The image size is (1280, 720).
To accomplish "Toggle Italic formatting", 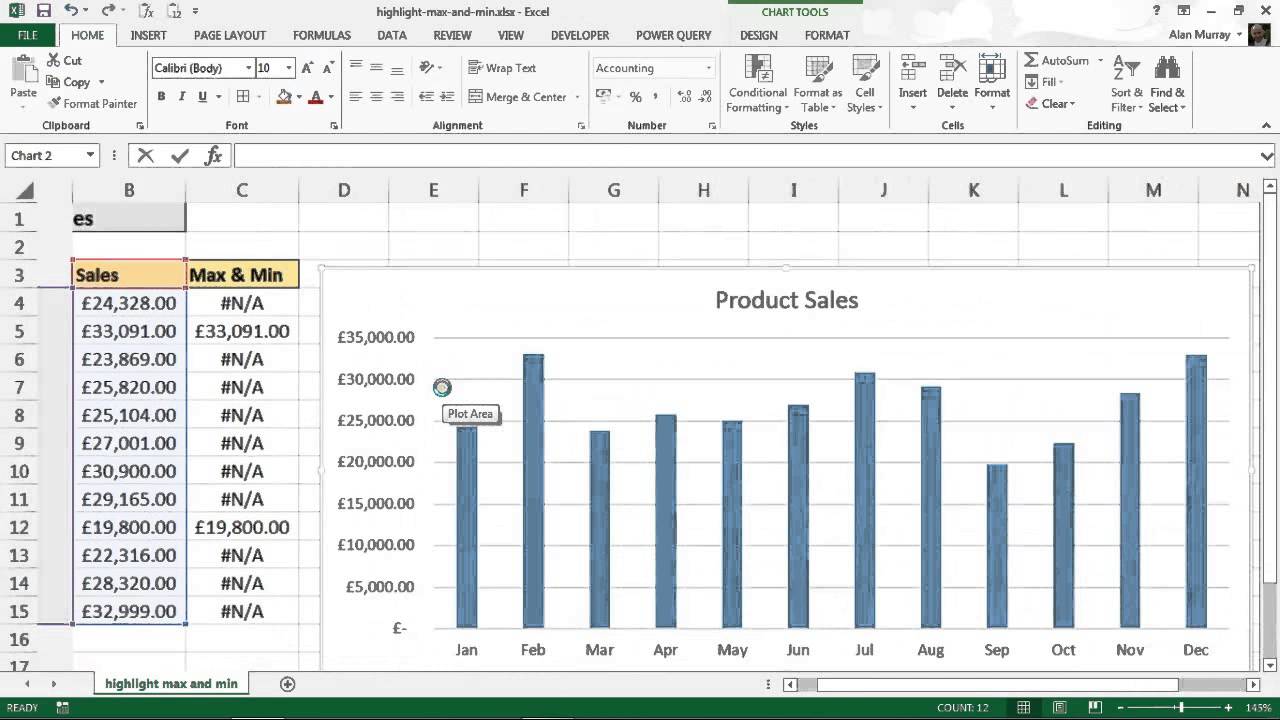I will (182, 97).
